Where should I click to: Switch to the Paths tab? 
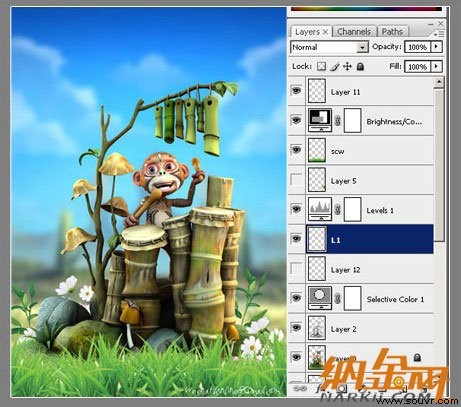coord(392,32)
